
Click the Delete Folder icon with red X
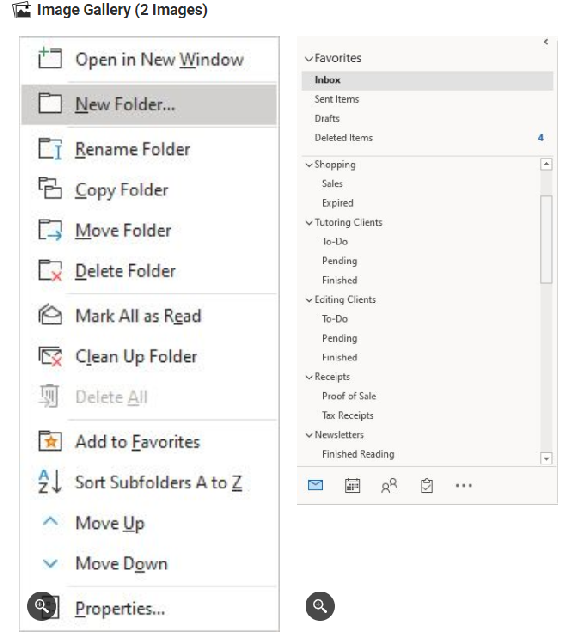pos(50,271)
